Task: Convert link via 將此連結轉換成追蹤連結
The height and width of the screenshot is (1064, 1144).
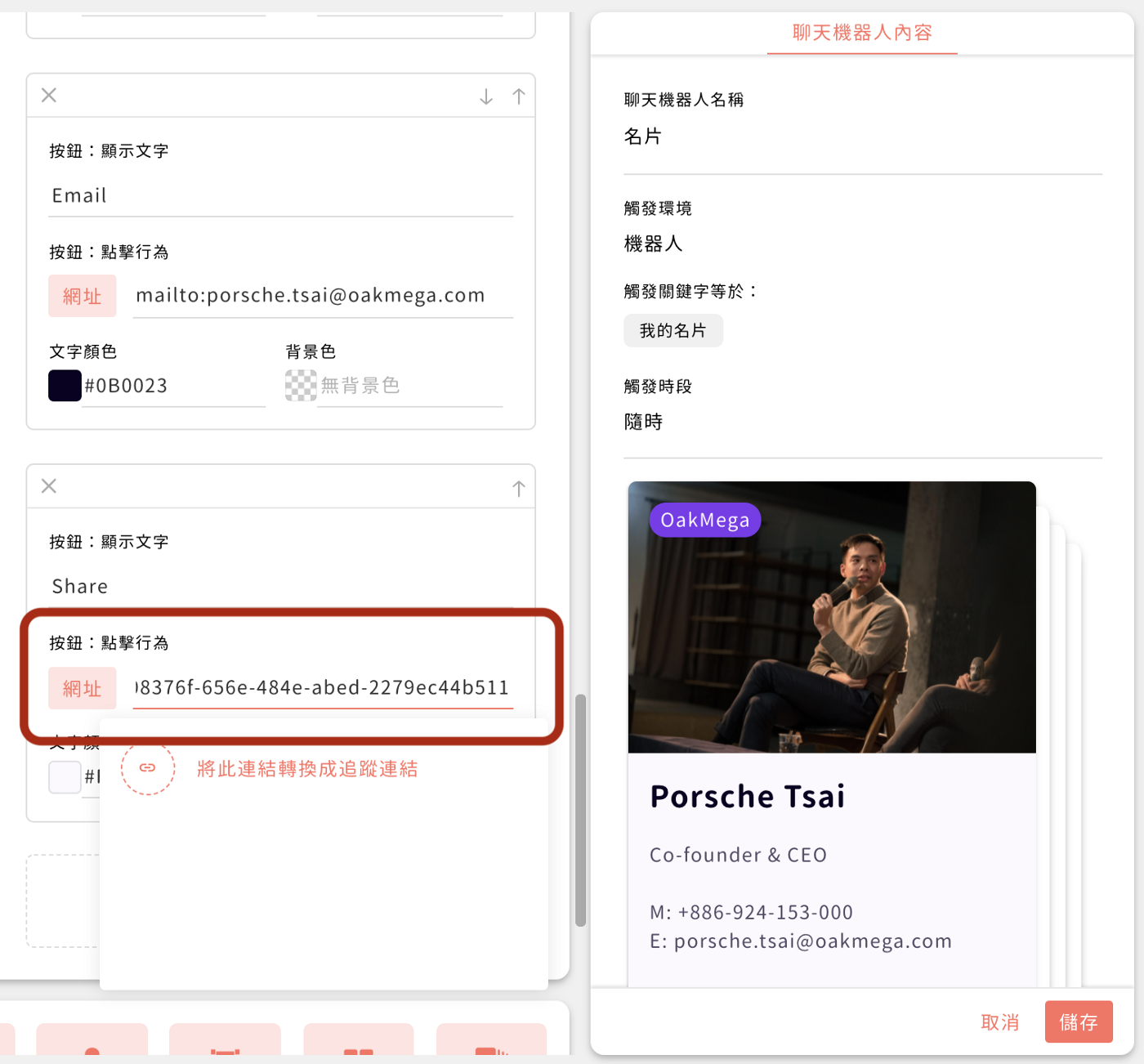Action: (x=307, y=769)
